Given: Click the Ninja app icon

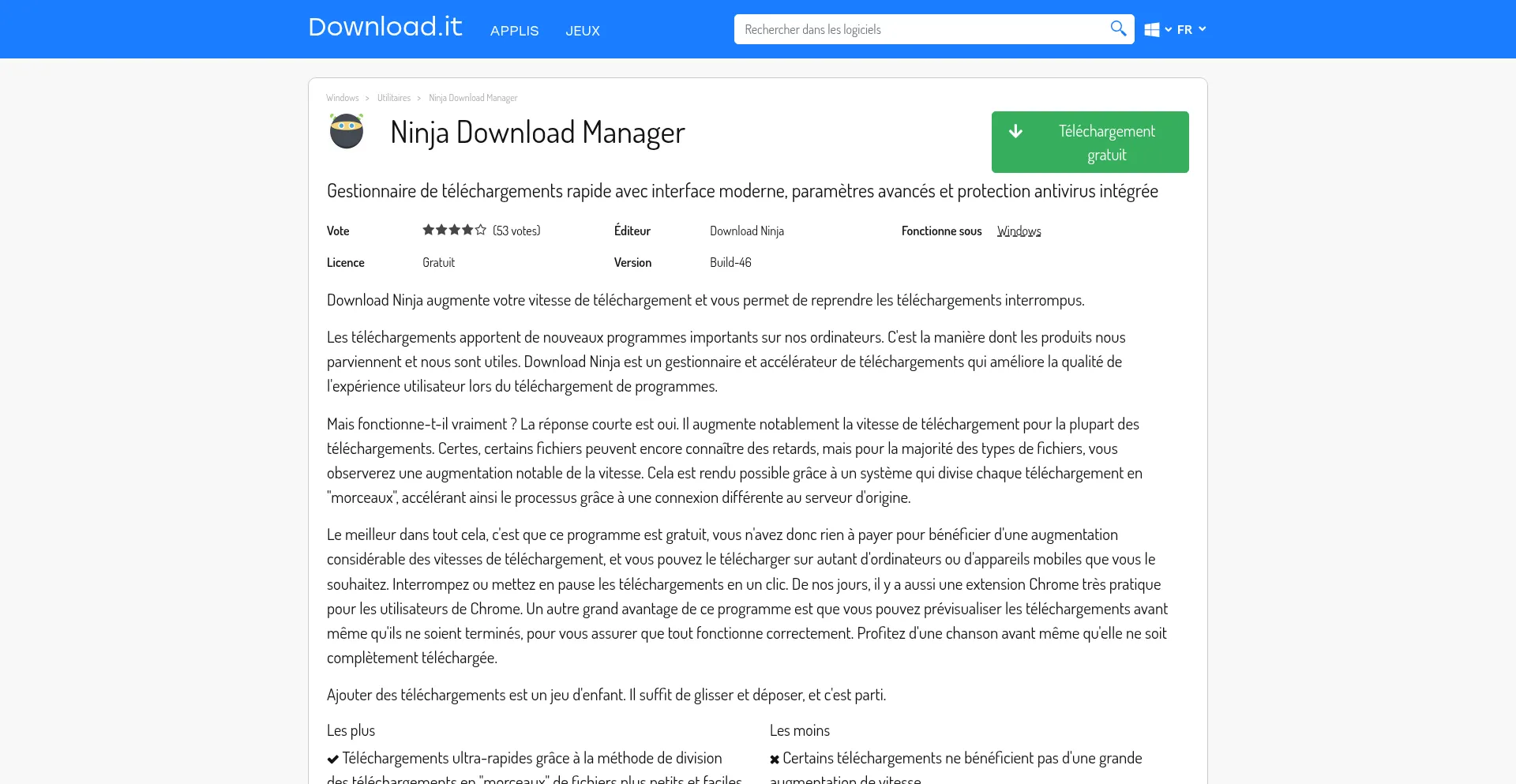Looking at the screenshot, I should point(346,131).
